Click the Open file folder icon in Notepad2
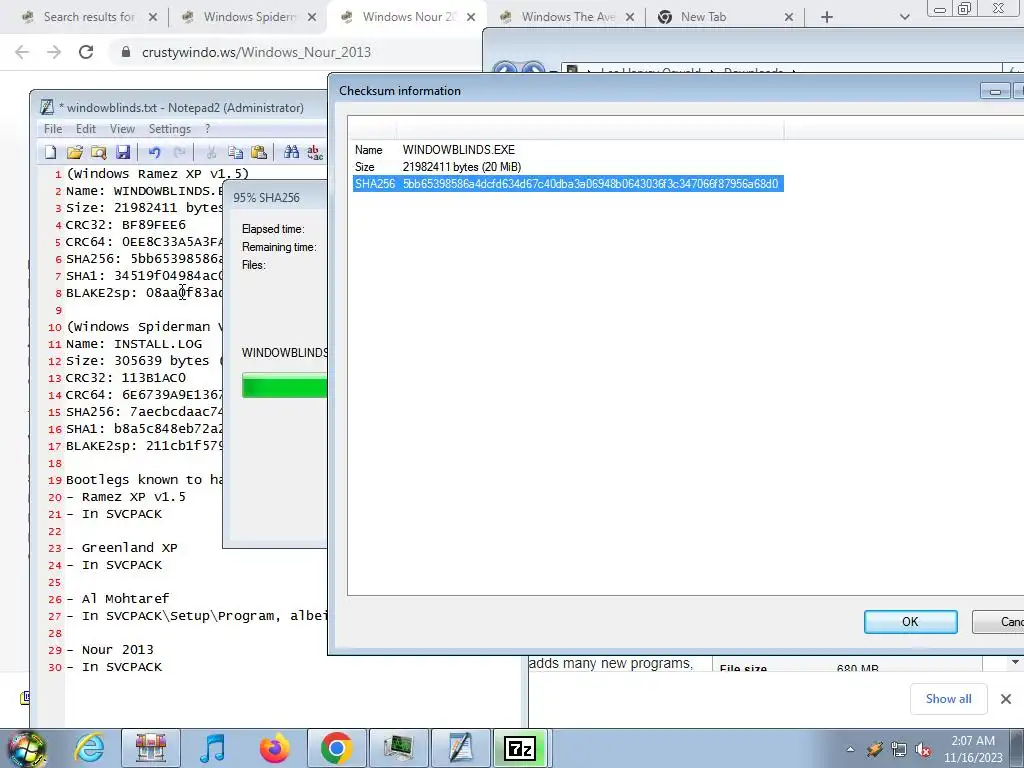This screenshot has height=768, width=1024. tap(74, 152)
